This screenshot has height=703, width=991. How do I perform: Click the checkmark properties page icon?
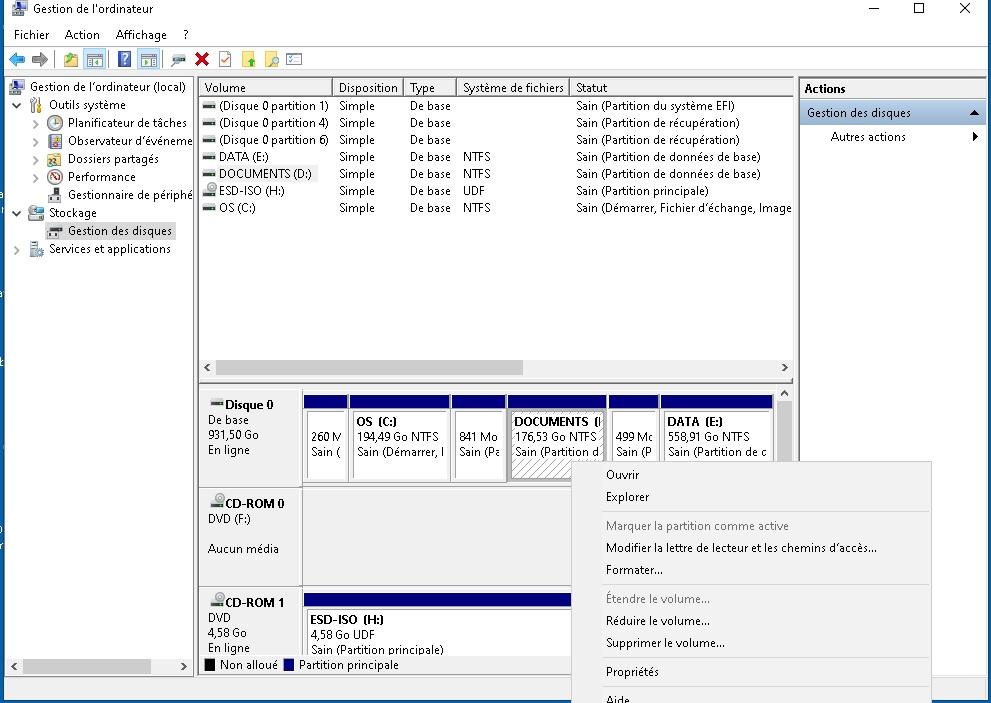225,60
